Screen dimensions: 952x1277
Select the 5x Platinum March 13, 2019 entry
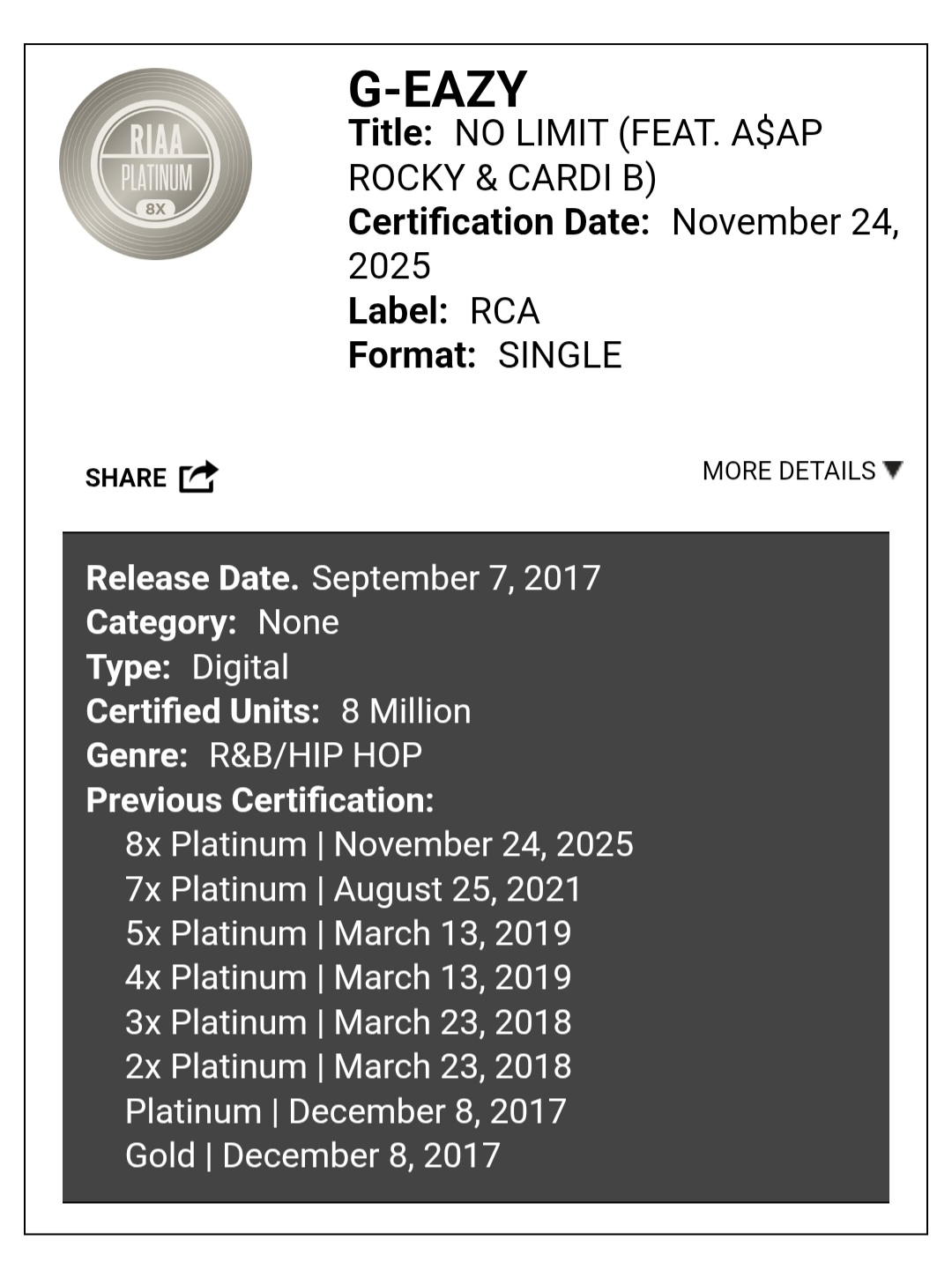point(348,933)
